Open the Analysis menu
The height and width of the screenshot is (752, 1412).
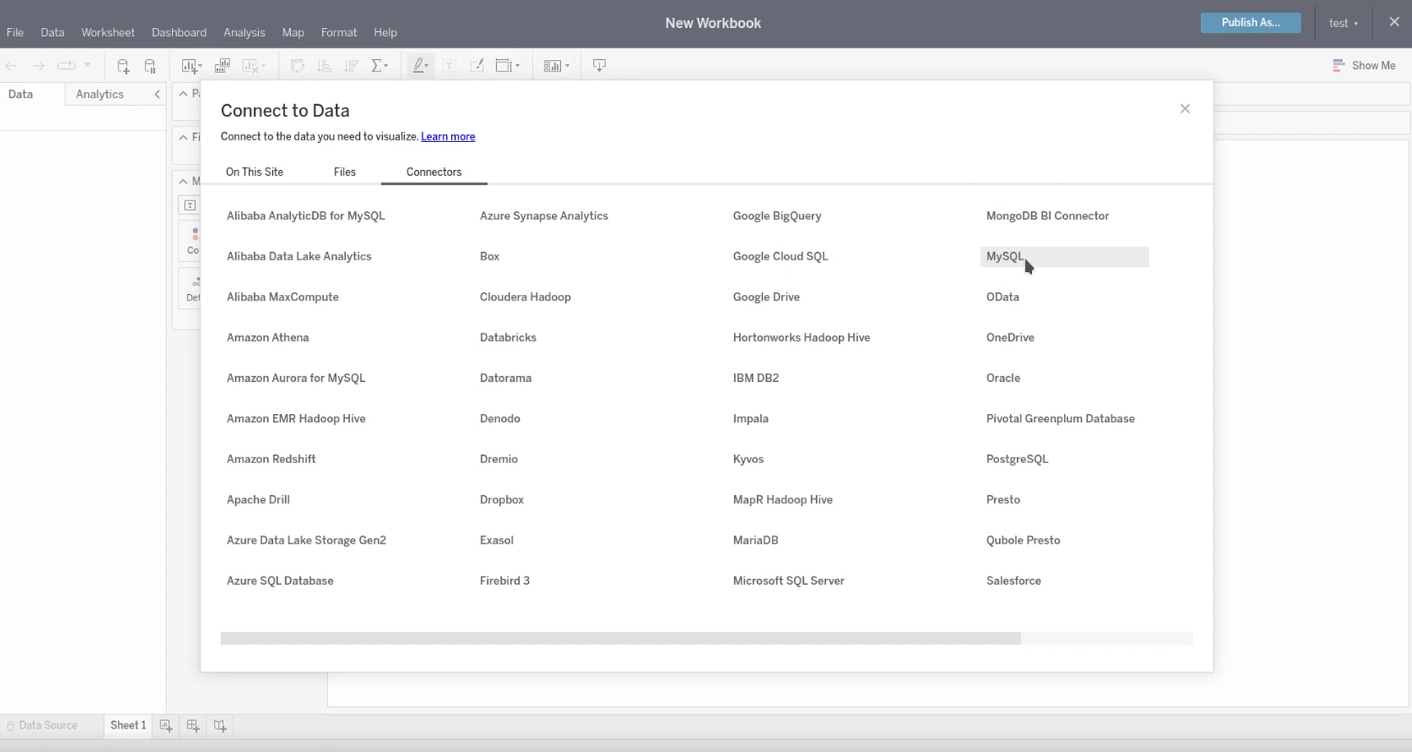(x=244, y=33)
